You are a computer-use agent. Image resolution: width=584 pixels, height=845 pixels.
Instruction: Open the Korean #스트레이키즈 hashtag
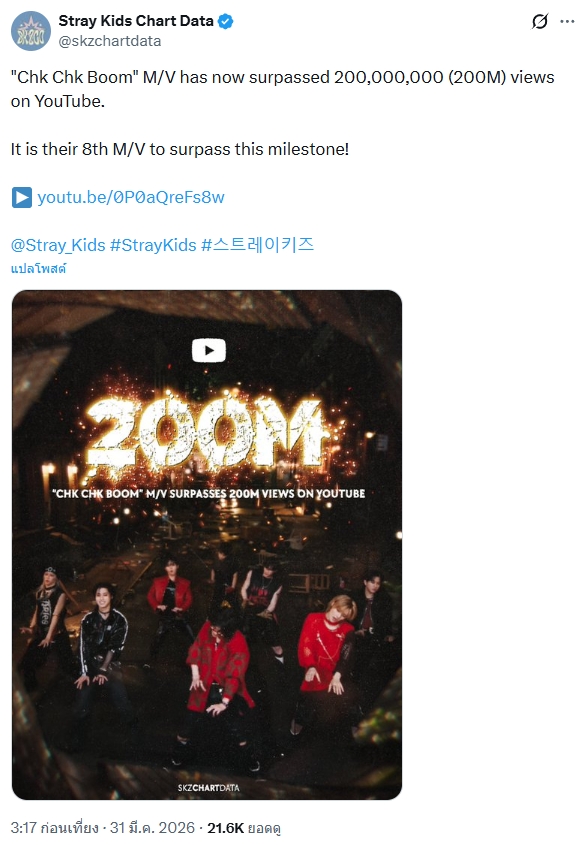pyautogui.click(x=258, y=245)
